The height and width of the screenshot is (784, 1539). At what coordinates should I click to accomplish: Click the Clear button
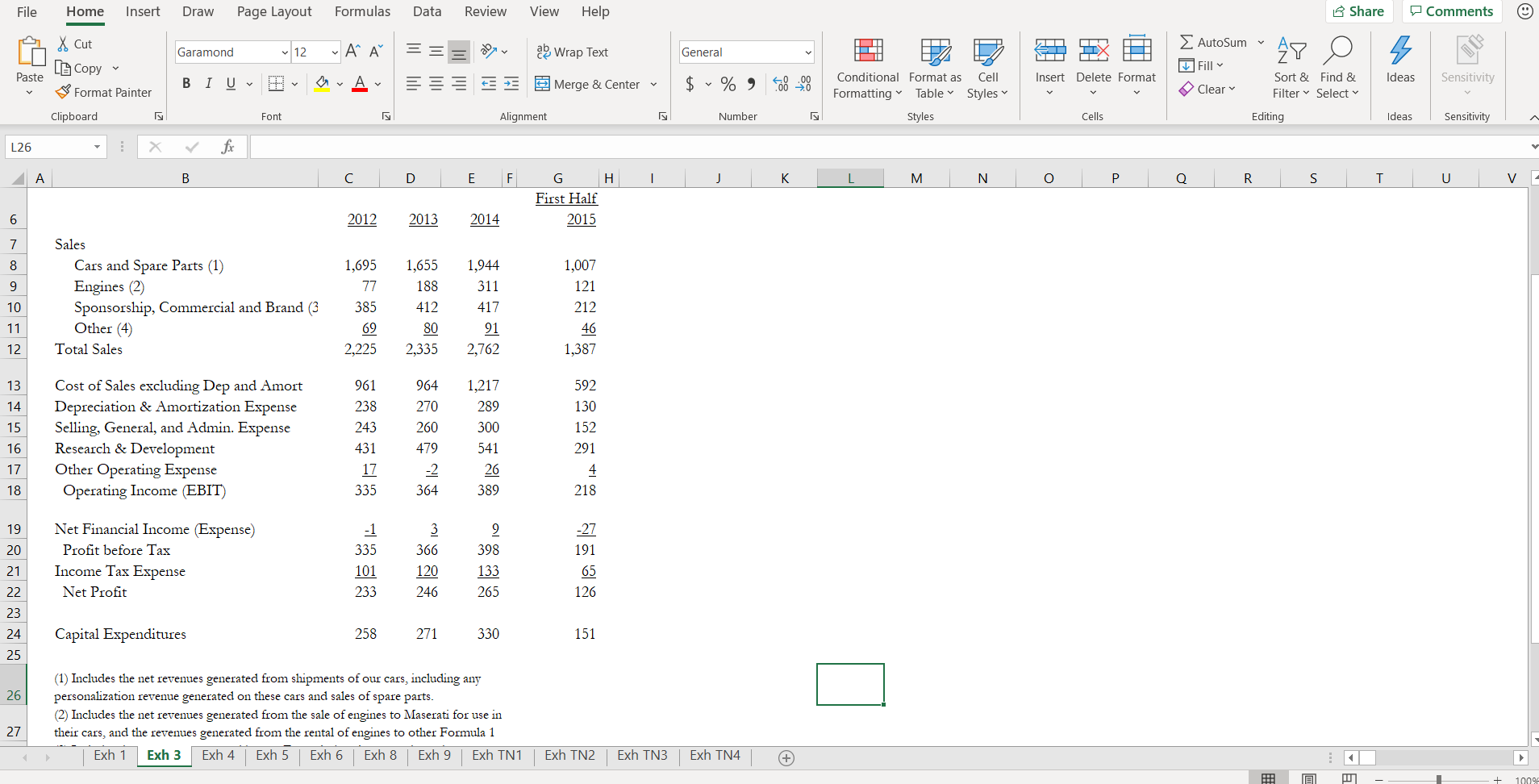click(1207, 89)
